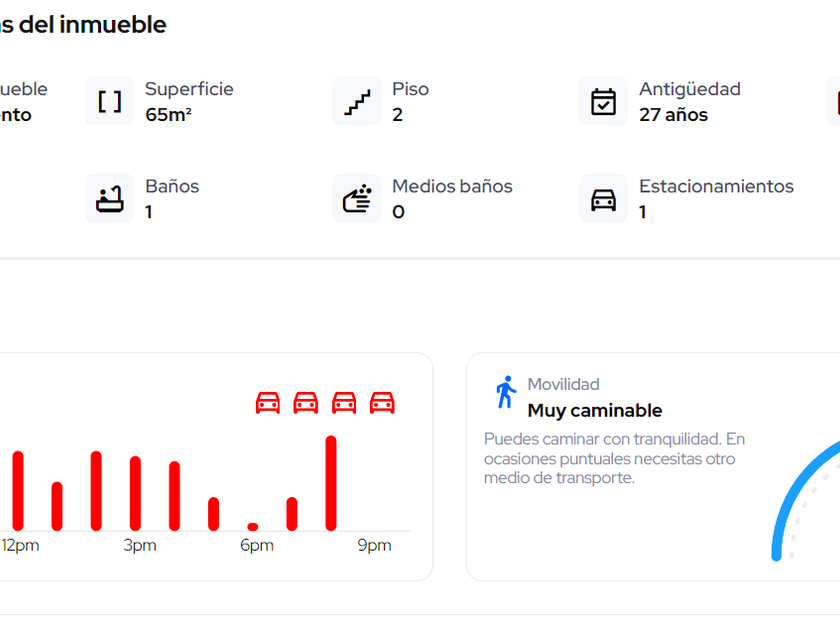Click the Baños bathtub icon

(109, 199)
